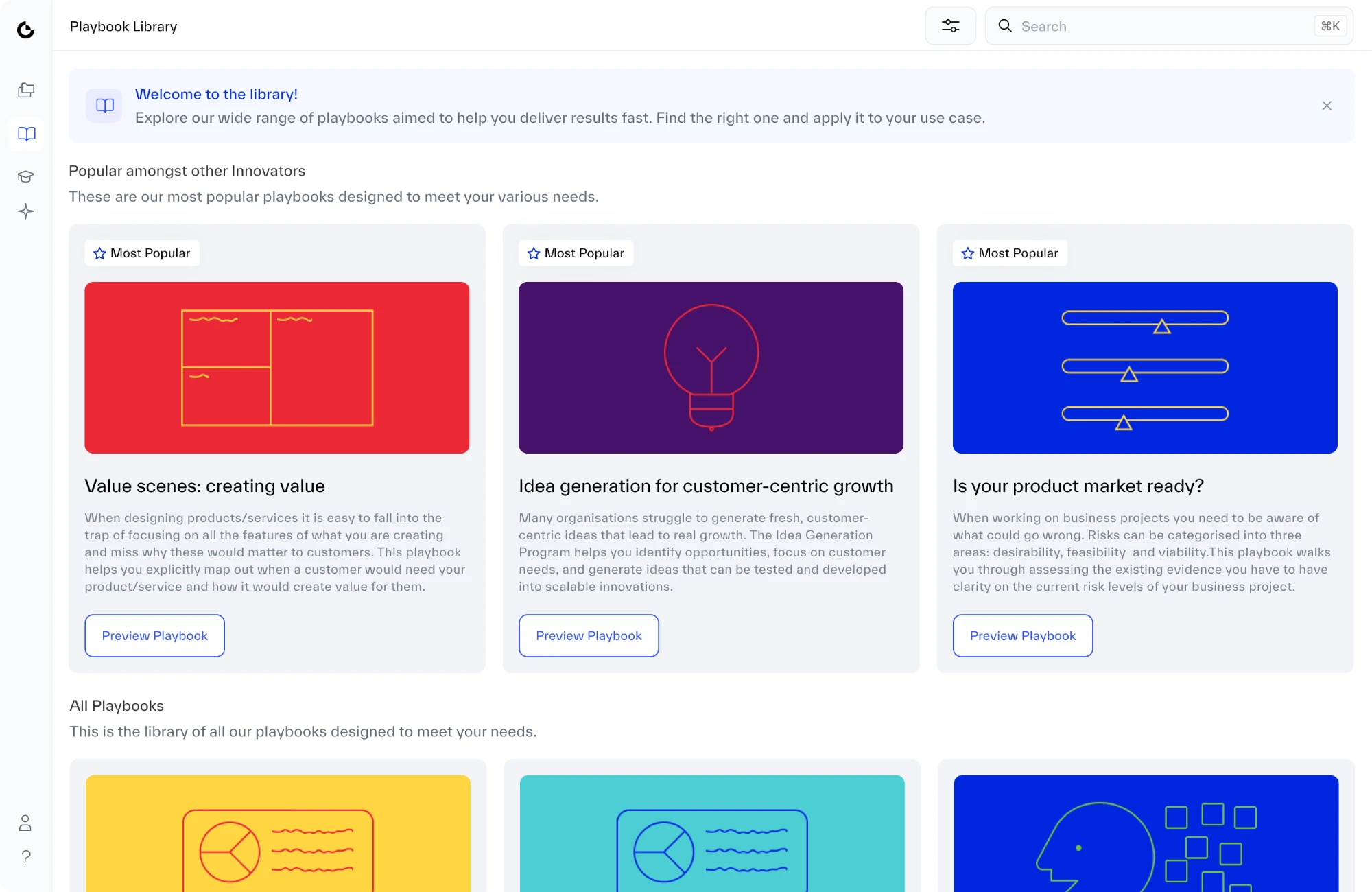1372x892 pixels.
Task: Focus the Search input field
Action: coord(1169,26)
